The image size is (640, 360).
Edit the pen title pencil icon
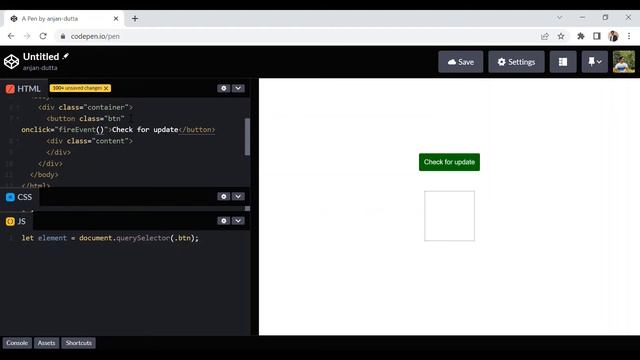pyautogui.click(x=66, y=56)
